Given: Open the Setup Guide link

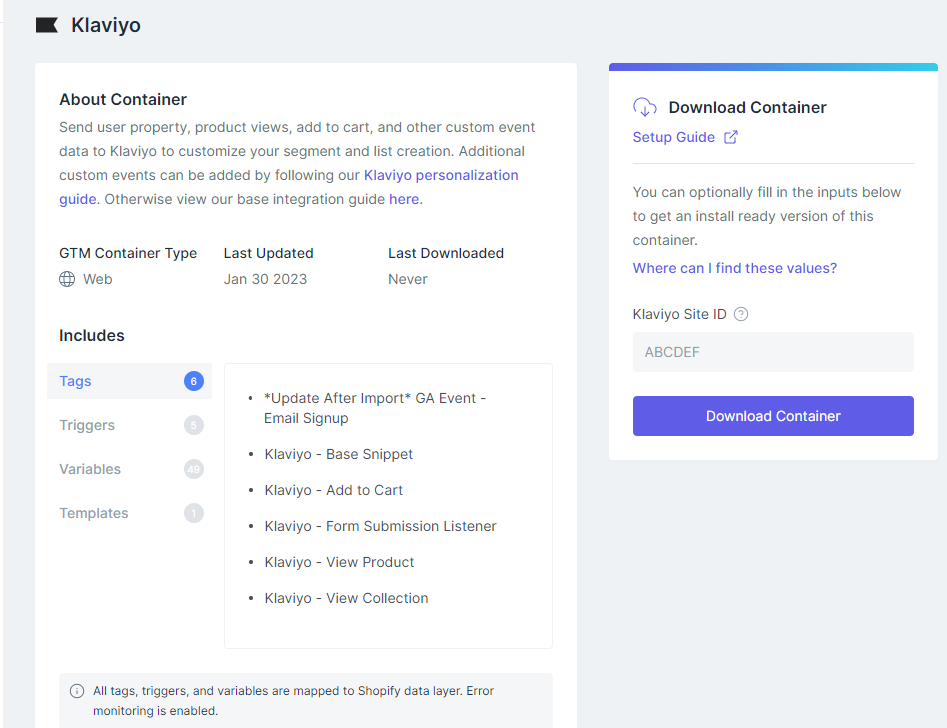Looking at the screenshot, I should point(673,137).
